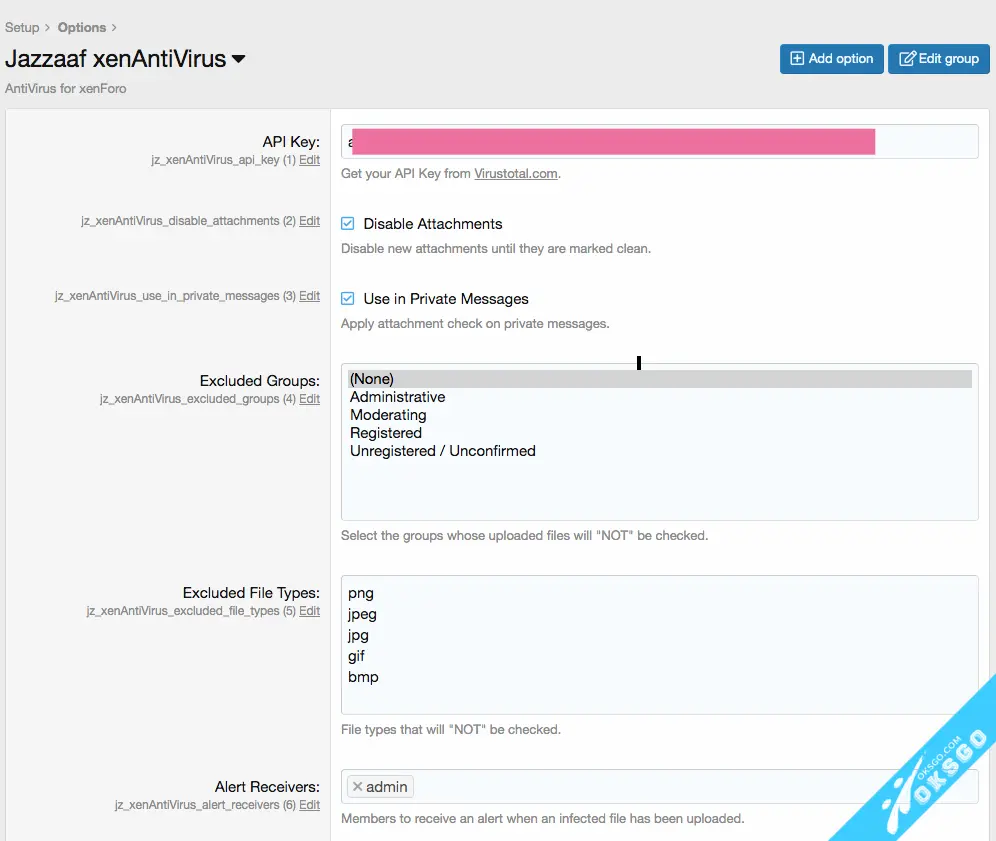
Task: Edit the excluded_file_types option definition
Action: 310,611
